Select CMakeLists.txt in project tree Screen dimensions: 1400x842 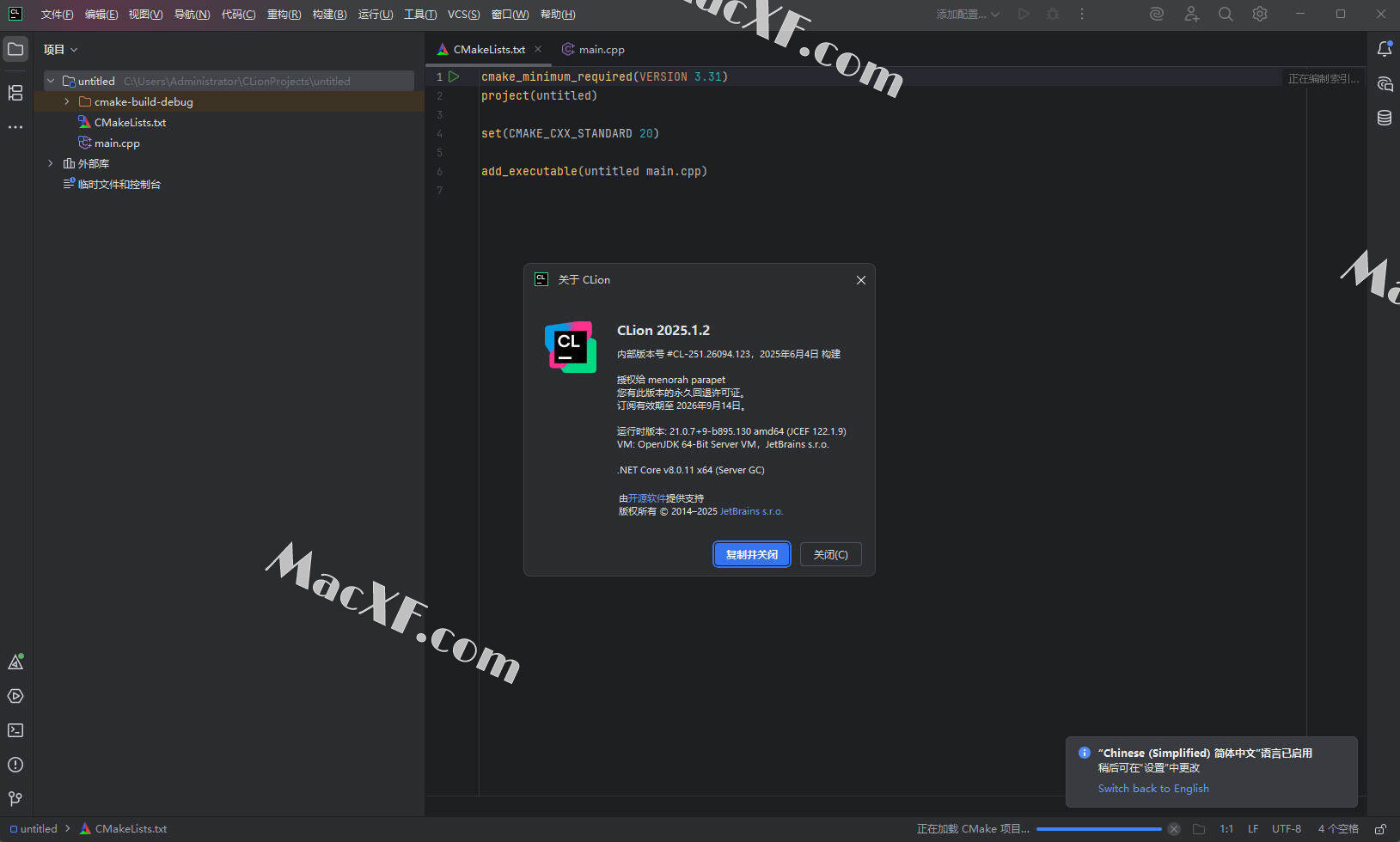130,122
